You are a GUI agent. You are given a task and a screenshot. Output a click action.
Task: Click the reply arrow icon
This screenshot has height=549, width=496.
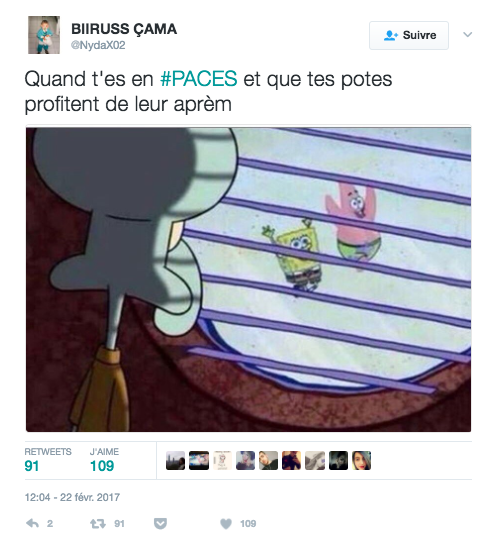[x=33, y=523]
